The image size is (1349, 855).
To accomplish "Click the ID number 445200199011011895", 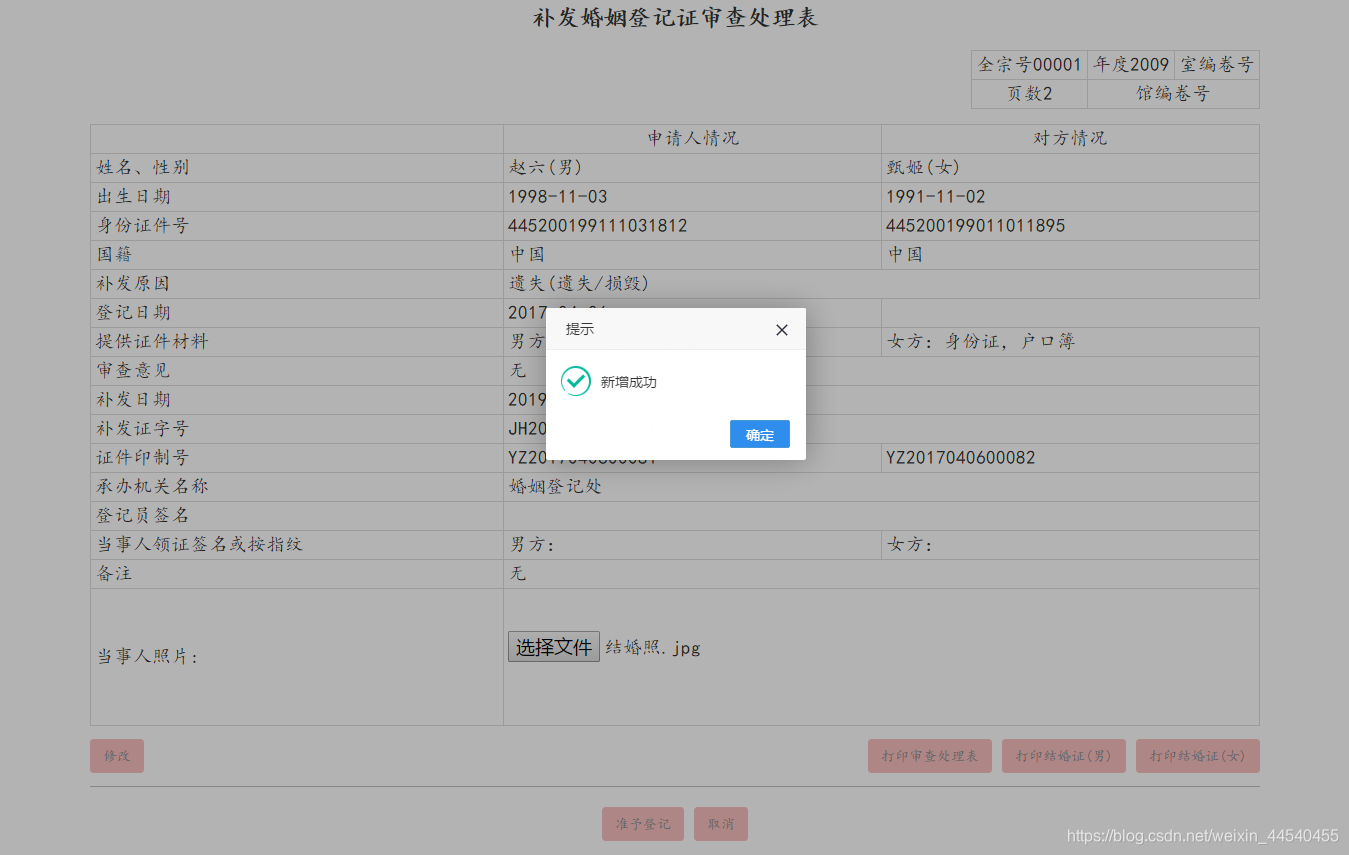I will coord(976,225).
